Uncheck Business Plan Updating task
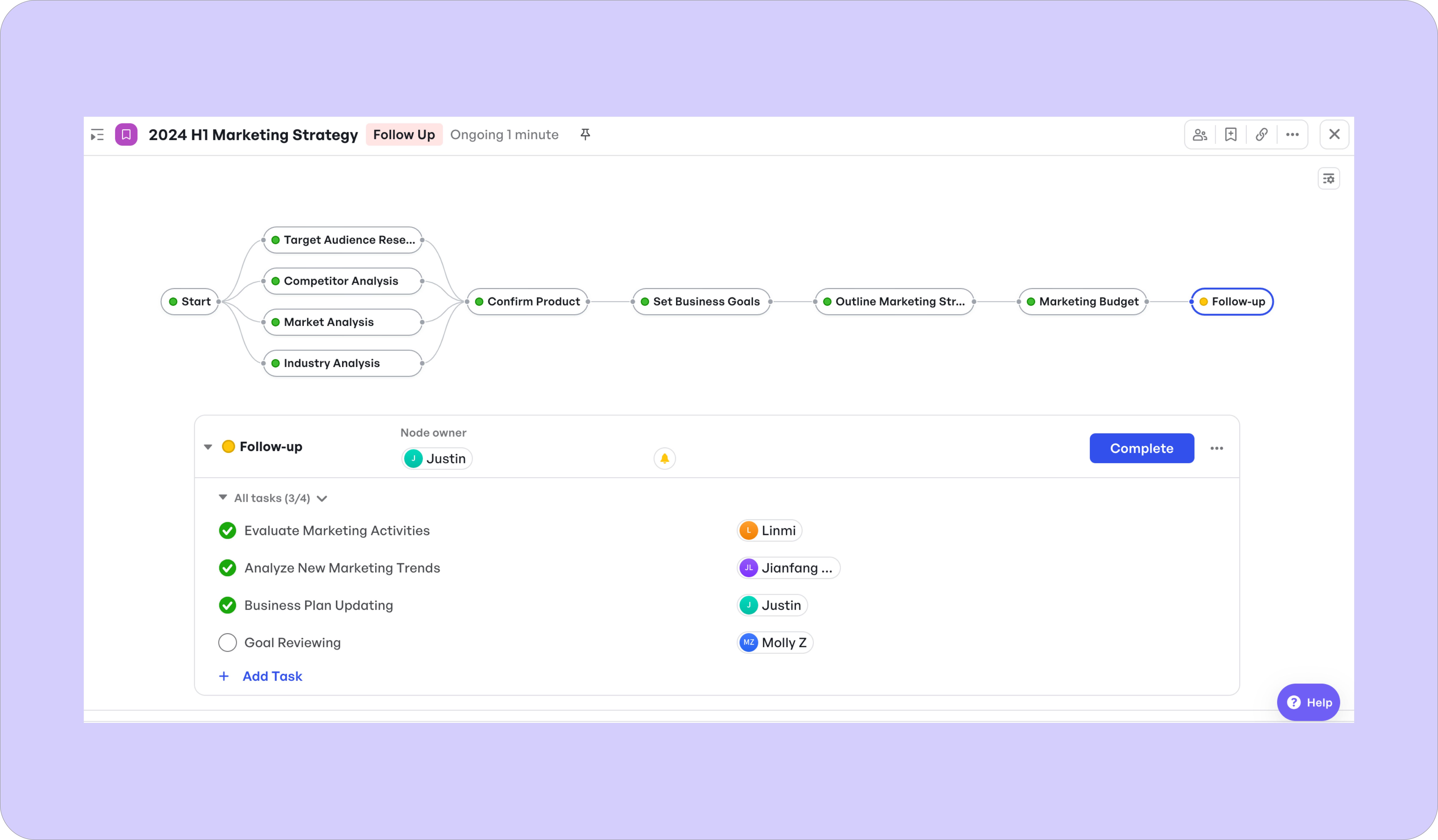Image resolution: width=1438 pixels, height=840 pixels. (228, 605)
